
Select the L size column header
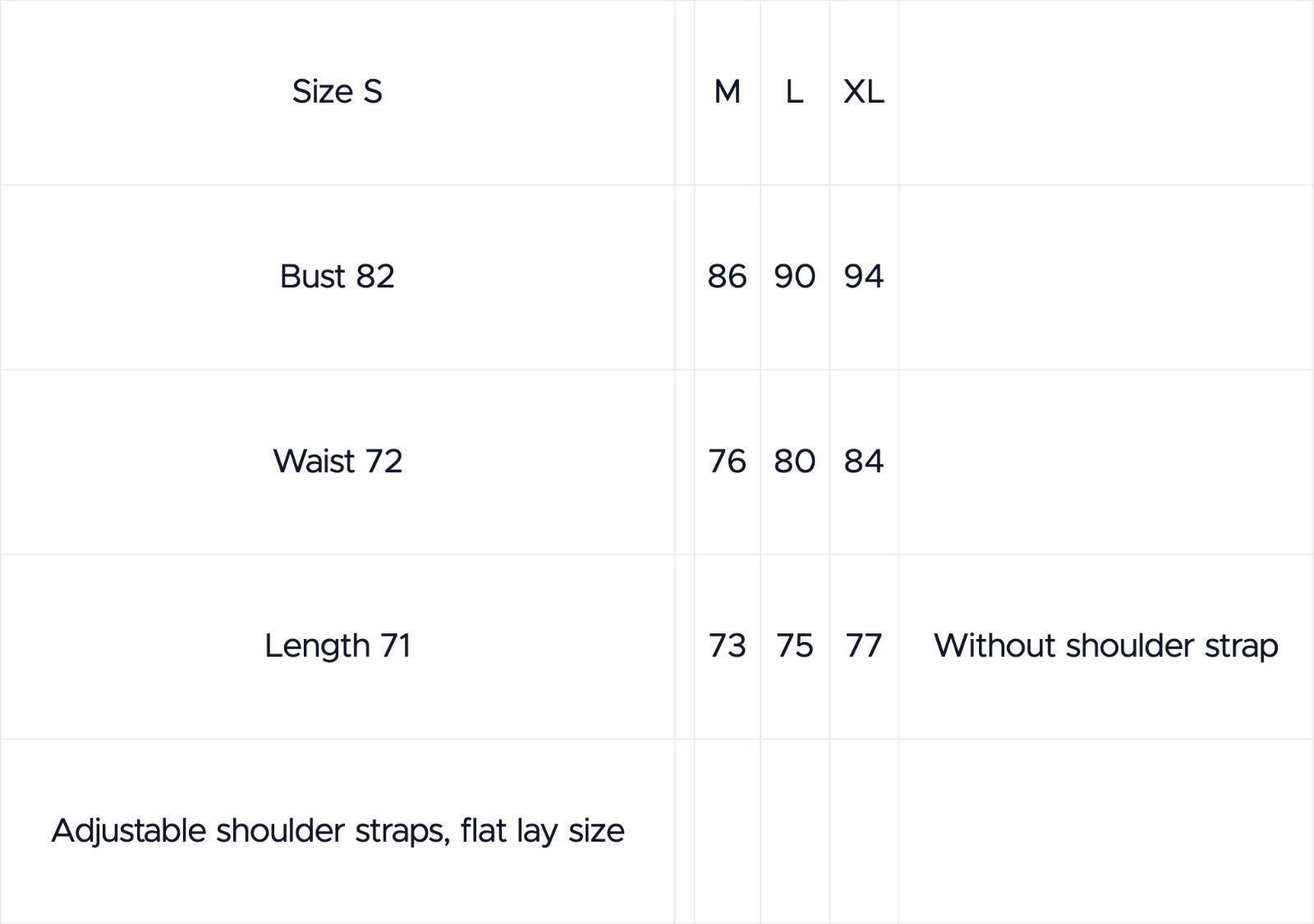(x=794, y=92)
